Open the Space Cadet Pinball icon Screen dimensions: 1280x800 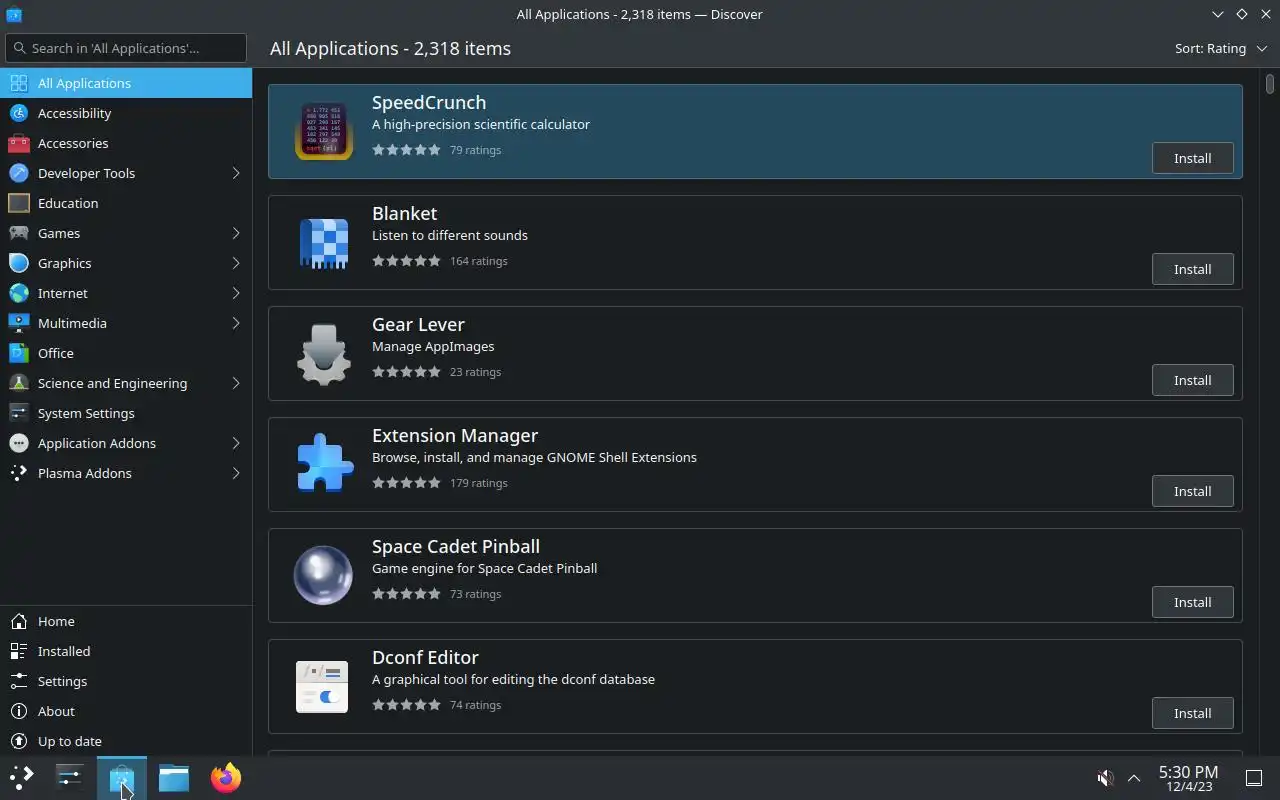(323, 575)
